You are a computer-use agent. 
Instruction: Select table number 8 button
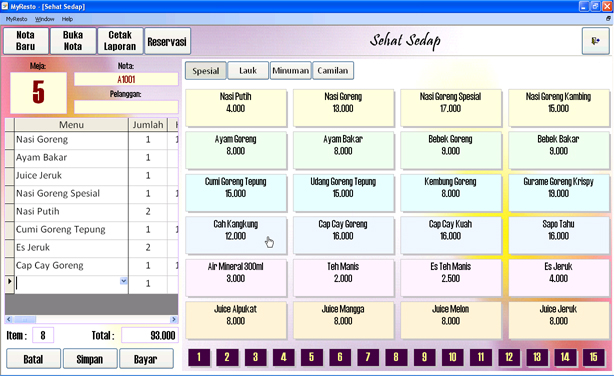pyautogui.click(x=396, y=357)
